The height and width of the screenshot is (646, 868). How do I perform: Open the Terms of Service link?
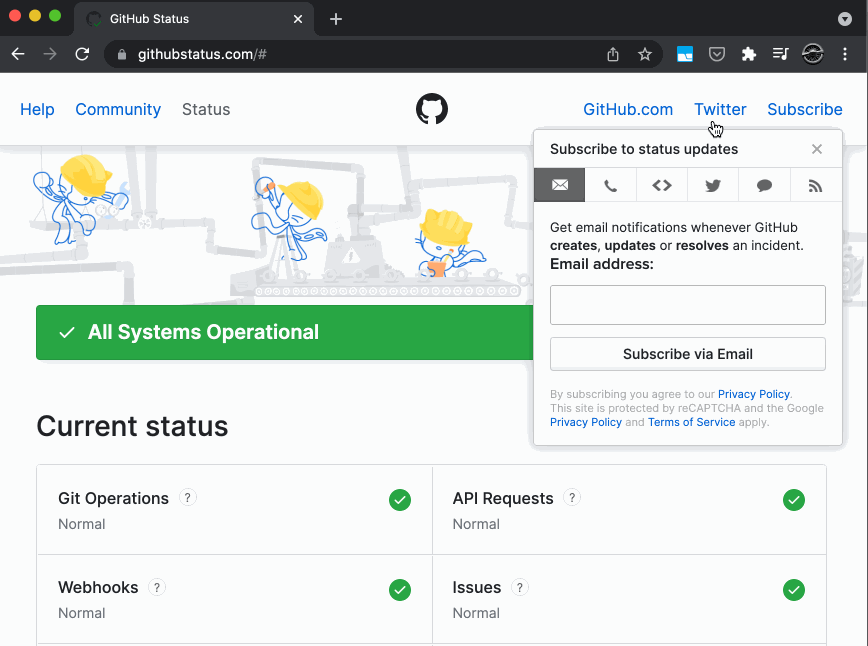coord(691,422)
